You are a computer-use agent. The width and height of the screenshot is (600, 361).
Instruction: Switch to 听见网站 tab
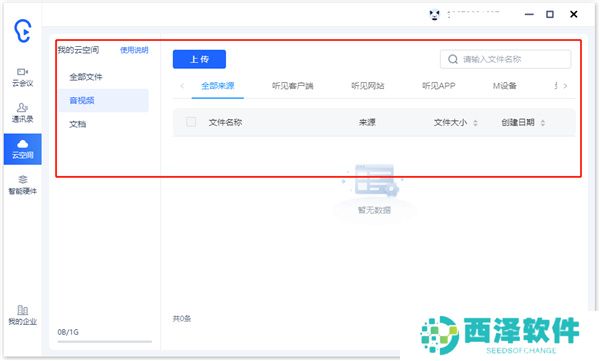pyautogui.click(x=368, y=86)
